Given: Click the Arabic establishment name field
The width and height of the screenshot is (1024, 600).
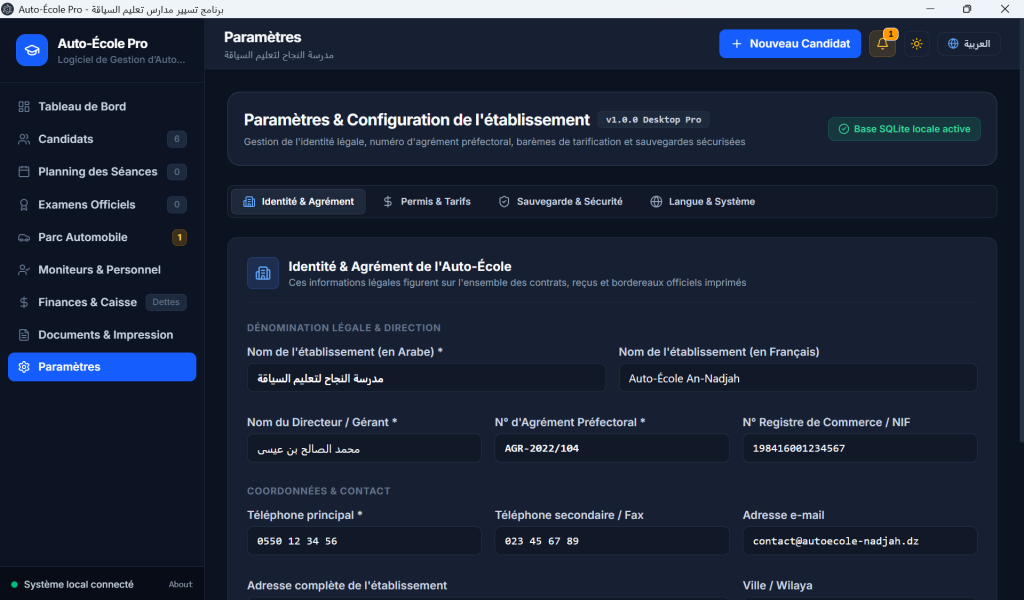Looking at the screenshot, I should [x=426, y=378].
